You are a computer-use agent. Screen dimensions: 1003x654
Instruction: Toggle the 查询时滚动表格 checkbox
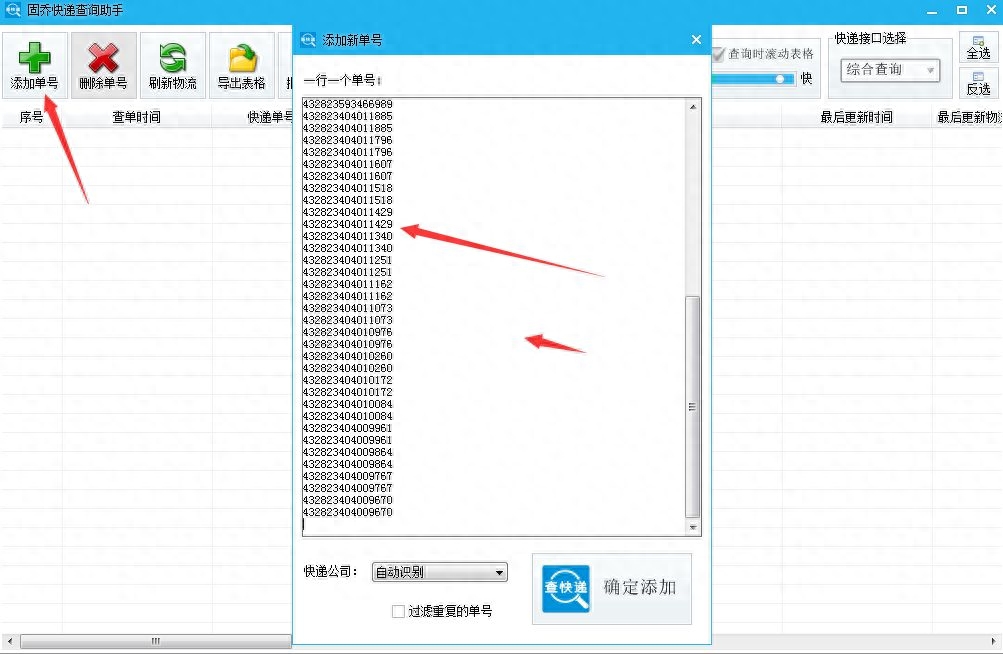point(718,54)
